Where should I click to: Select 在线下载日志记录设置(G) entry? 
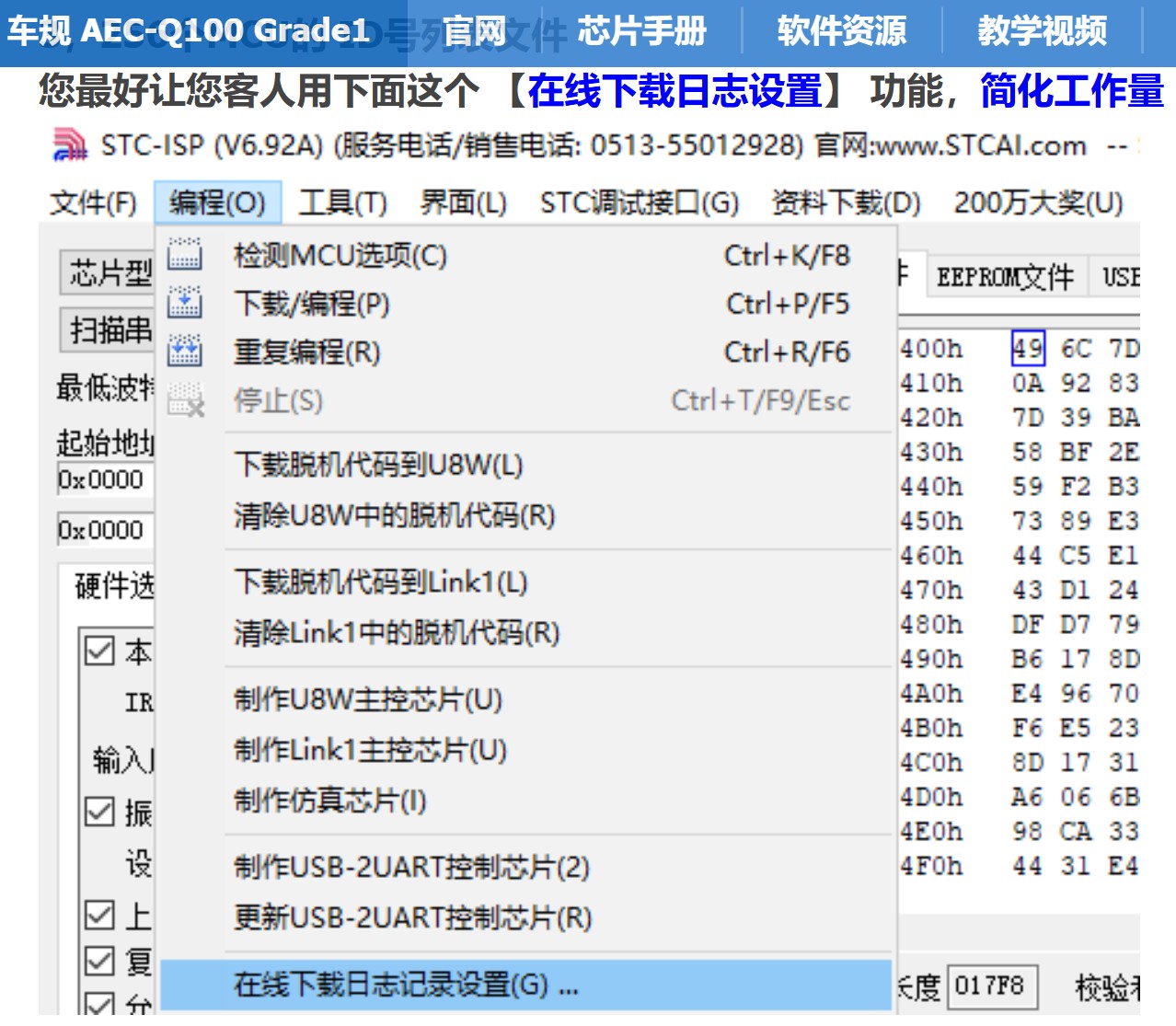pyautogui.click(x=525, y=986)
